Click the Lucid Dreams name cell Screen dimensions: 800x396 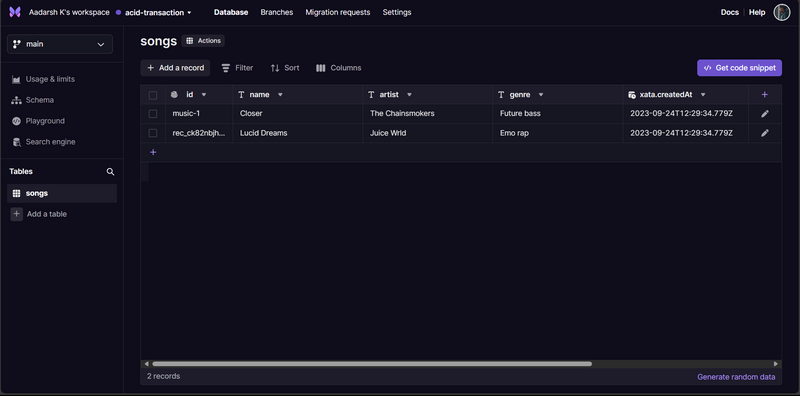pos(298,133)
